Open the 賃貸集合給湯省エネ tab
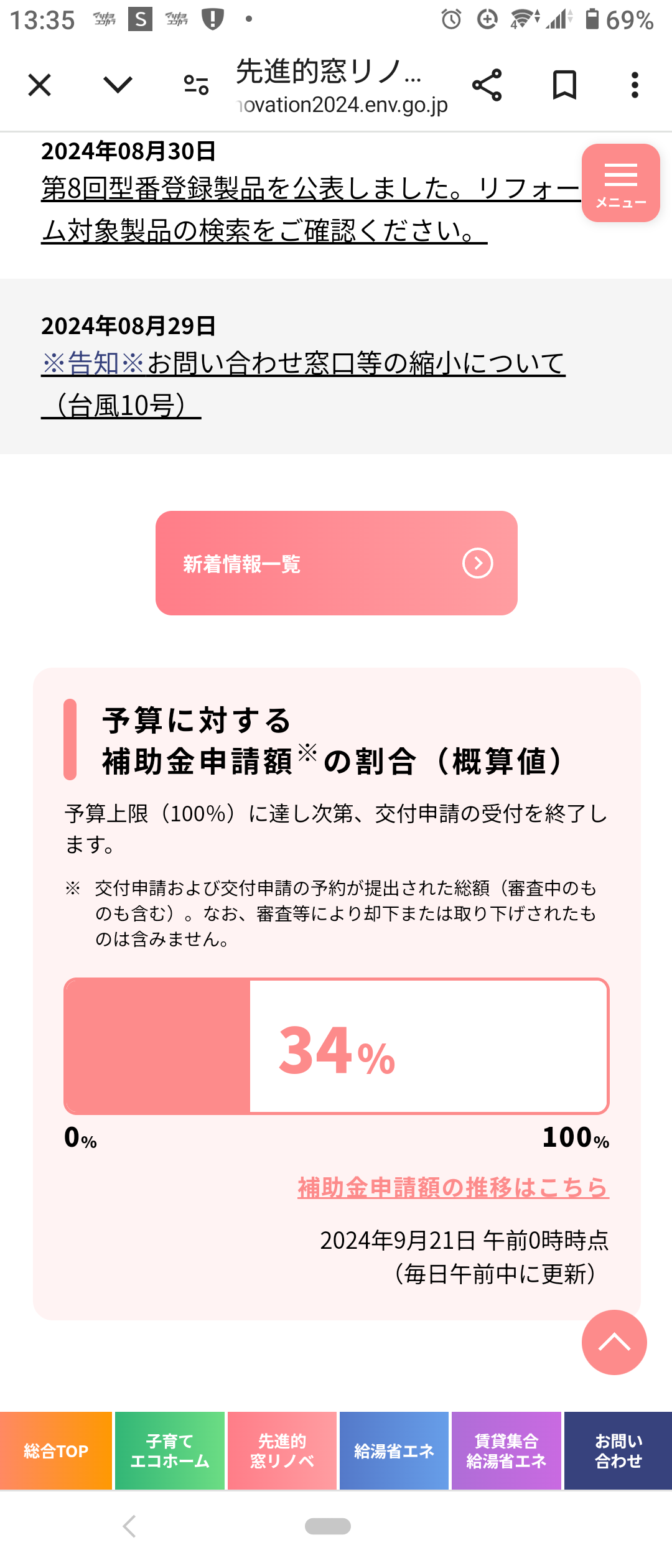This screenshot has height=1568, width=672. pyautogui.click(x=506, y=1451)
